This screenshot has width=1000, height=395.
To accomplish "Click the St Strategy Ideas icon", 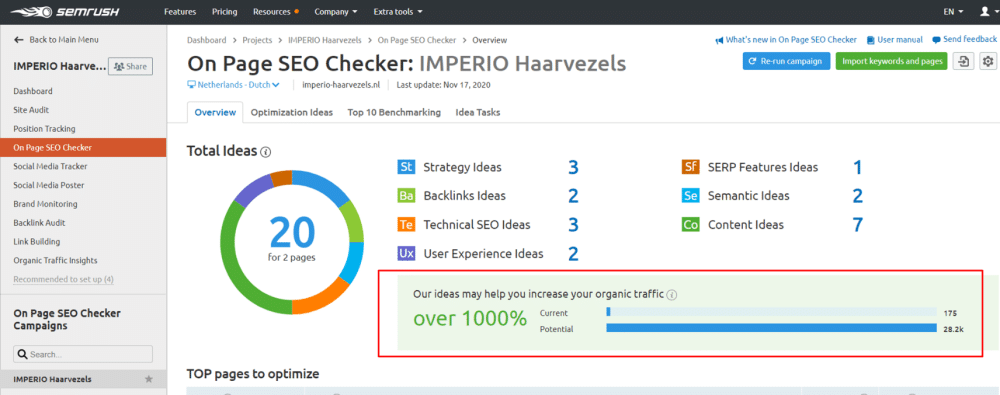I will [x=406, y=167].
